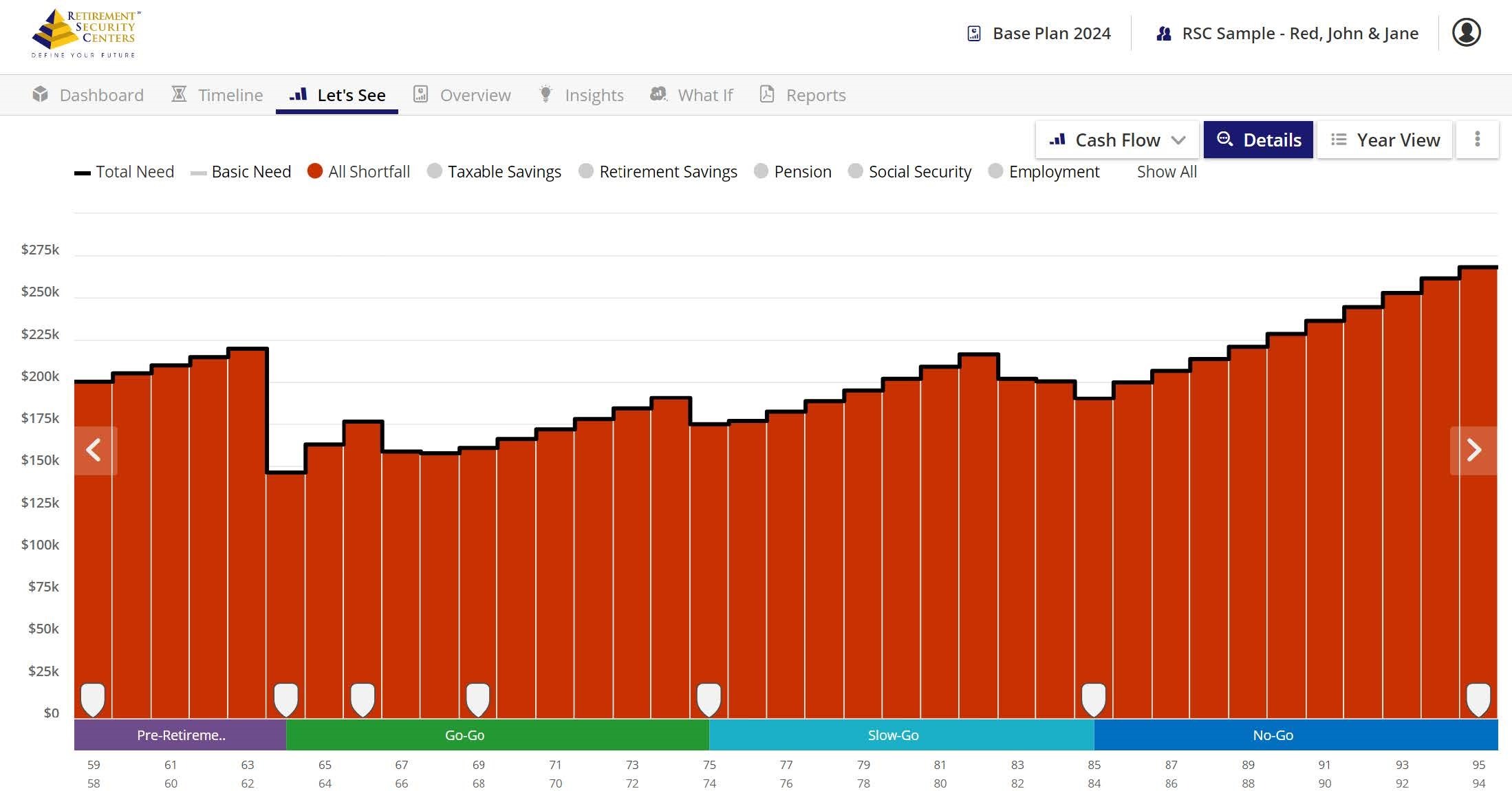
Task: Expand the Cash Flow dropdown
Action: point(1117,140)
